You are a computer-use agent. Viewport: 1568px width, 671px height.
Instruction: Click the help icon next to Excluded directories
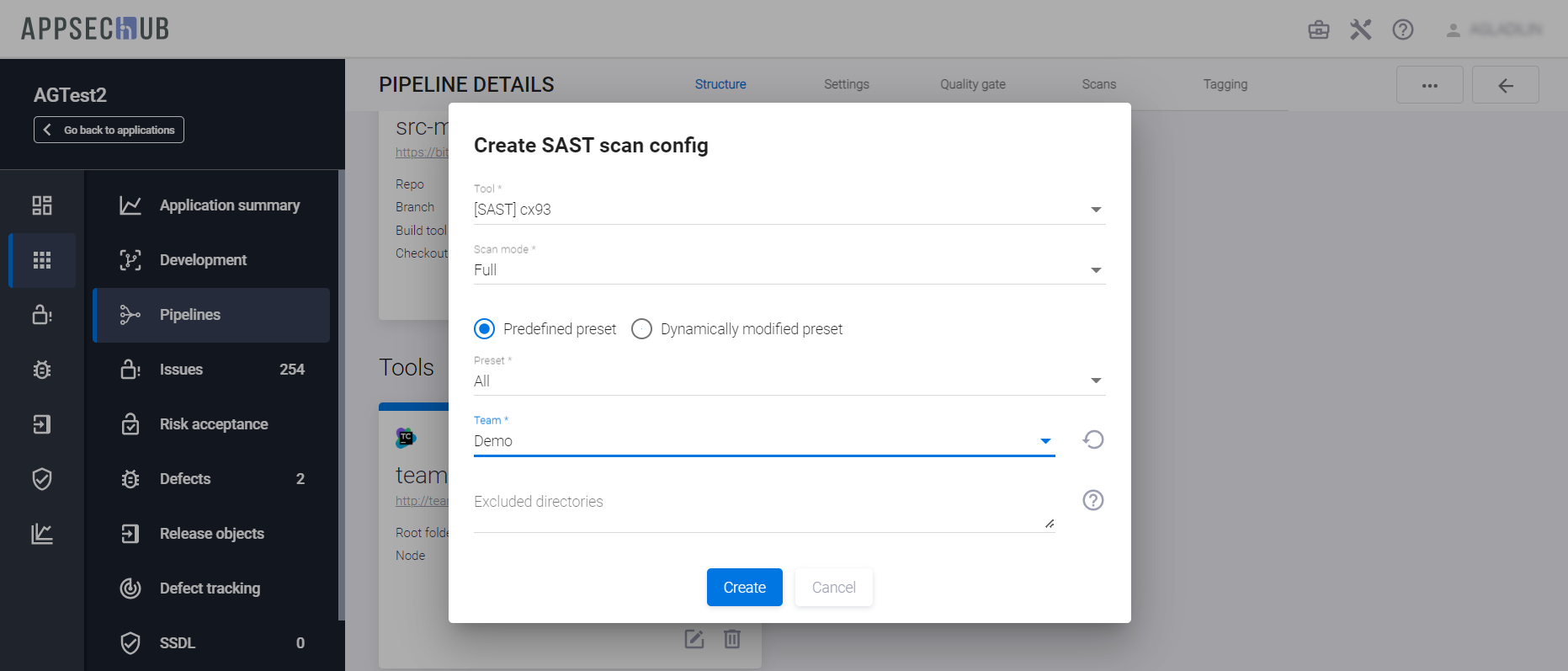click(1092, 500)
